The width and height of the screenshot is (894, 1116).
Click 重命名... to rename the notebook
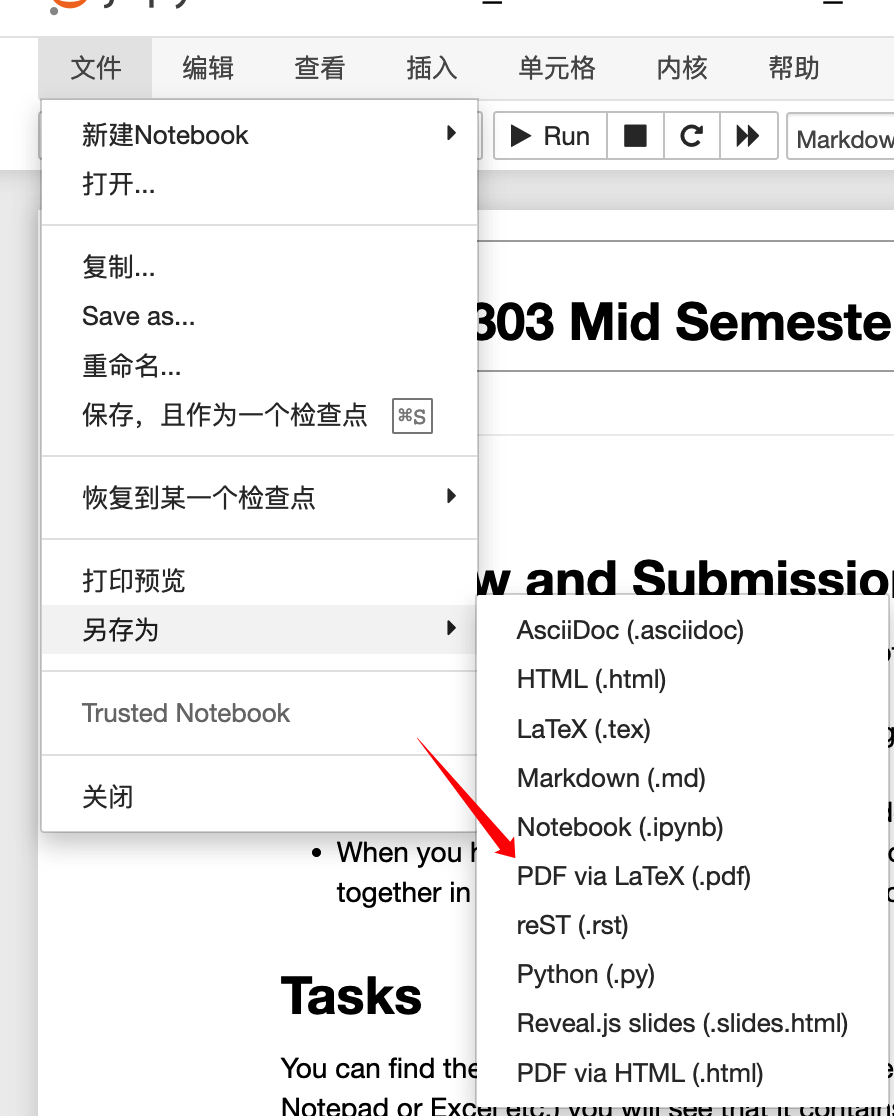131,366
